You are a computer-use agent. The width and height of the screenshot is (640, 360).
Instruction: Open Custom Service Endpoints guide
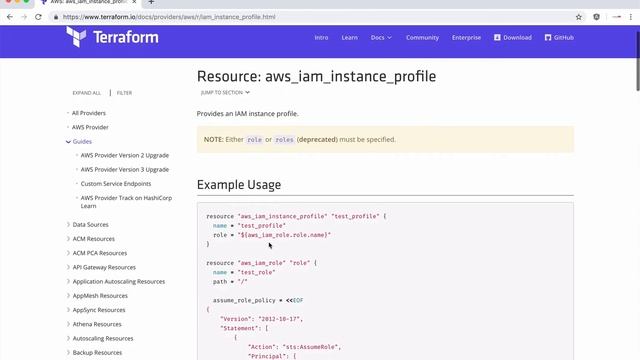(x=116, y=184)
